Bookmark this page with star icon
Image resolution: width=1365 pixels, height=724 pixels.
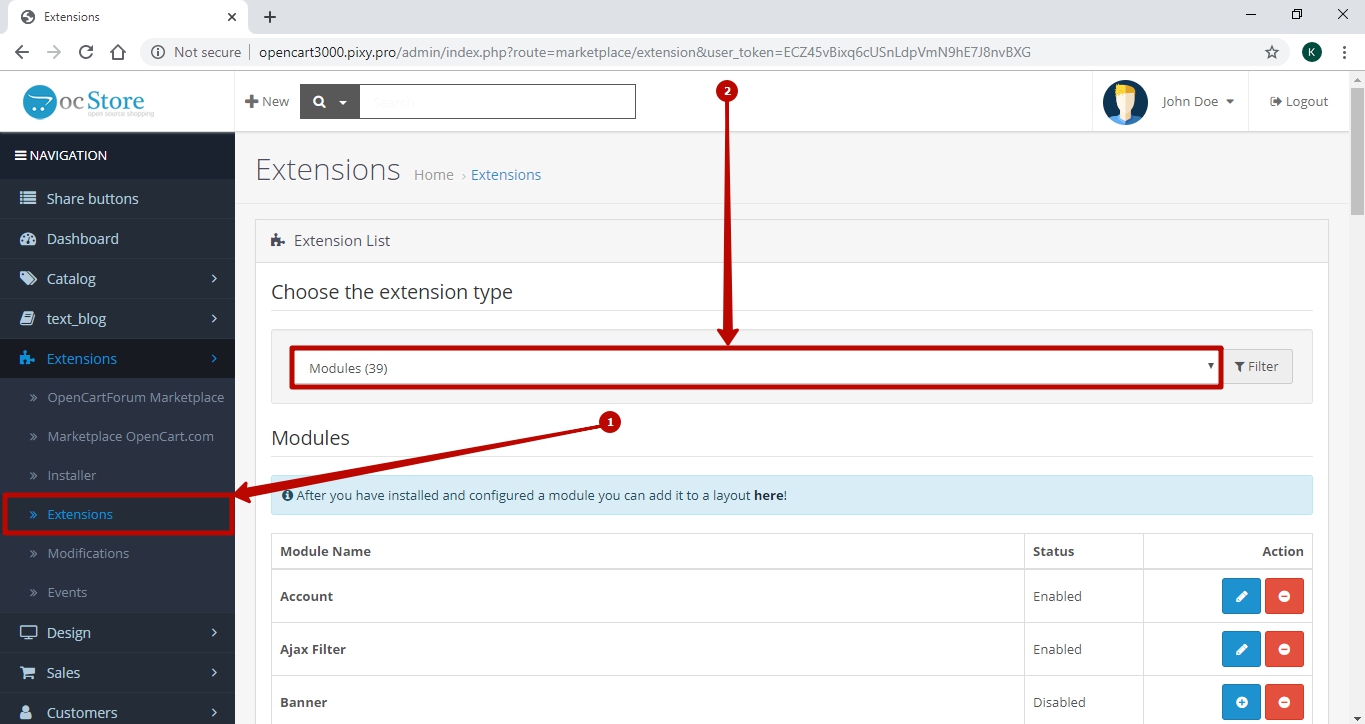point(1272,52)
